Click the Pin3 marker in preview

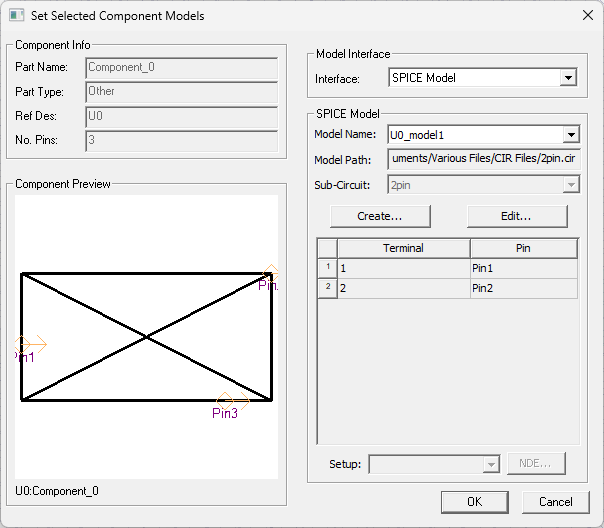233,401
